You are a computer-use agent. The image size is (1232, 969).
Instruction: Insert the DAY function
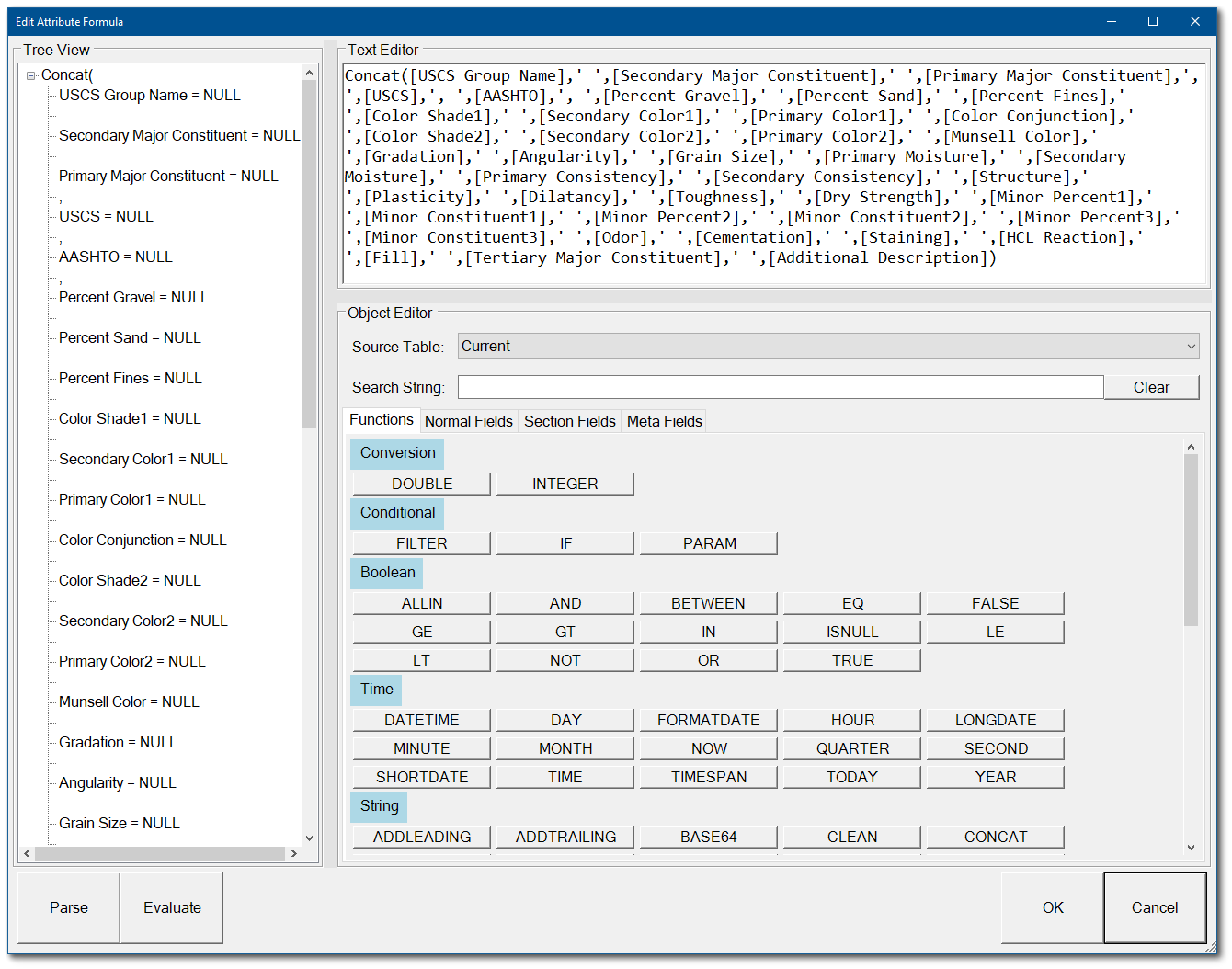pos(565,720)
